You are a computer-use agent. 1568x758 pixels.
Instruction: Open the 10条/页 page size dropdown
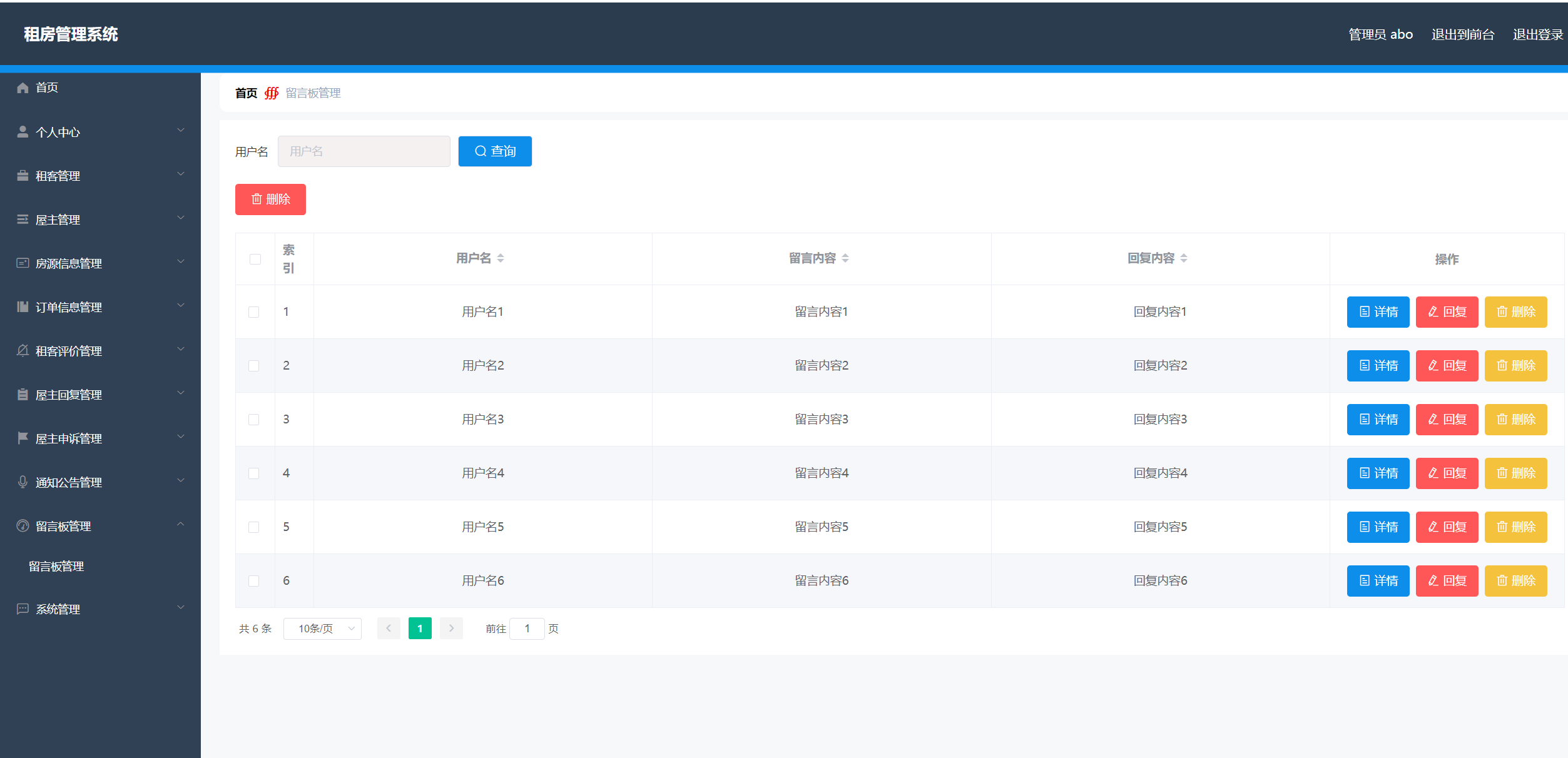[x=322, y=629]
